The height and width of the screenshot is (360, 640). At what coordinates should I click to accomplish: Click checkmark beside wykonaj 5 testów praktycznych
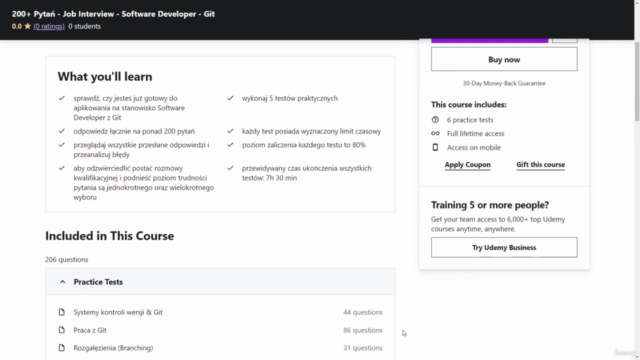tap(230, 98)
